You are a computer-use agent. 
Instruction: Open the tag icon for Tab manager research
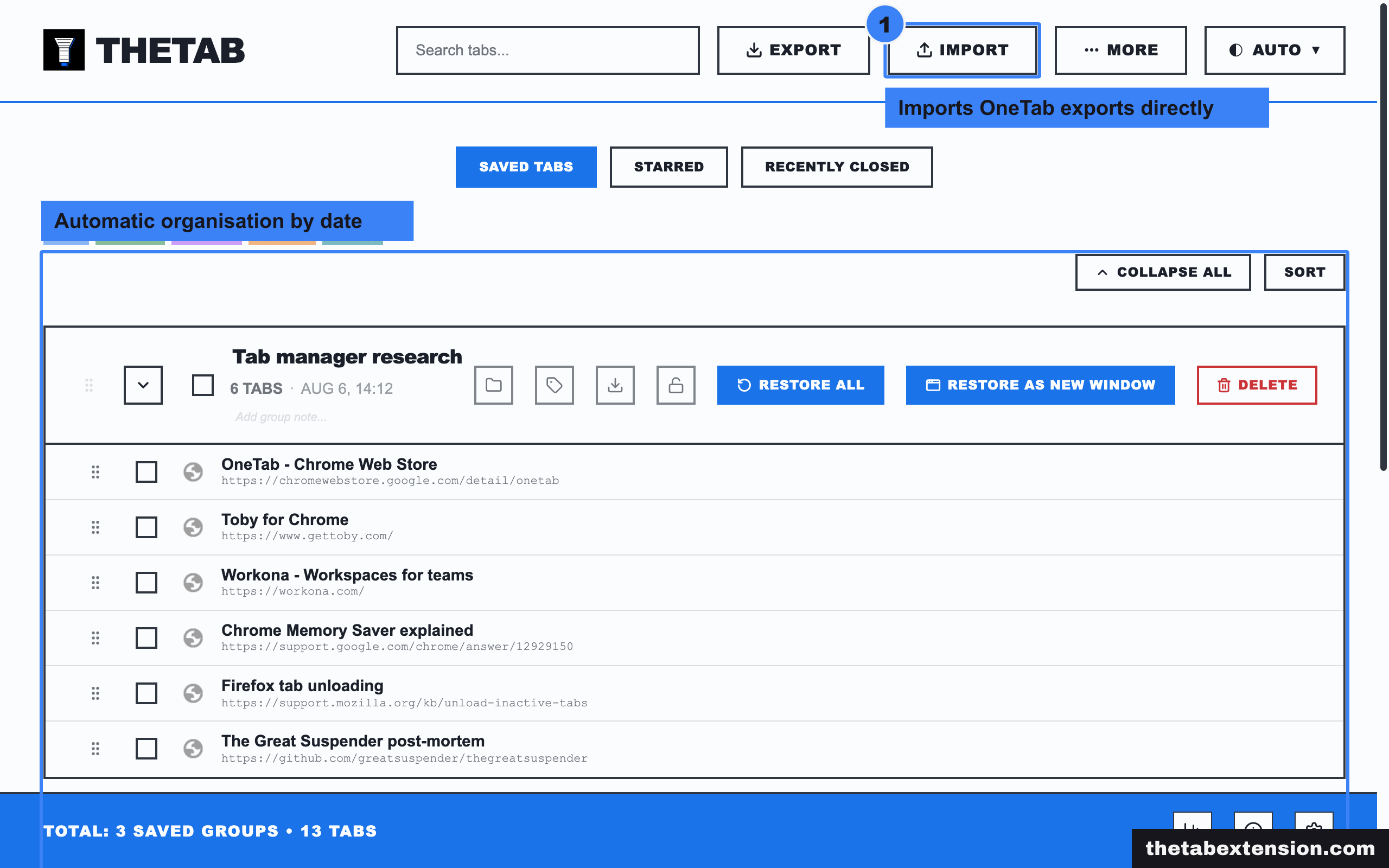click(x=555, y=385)
